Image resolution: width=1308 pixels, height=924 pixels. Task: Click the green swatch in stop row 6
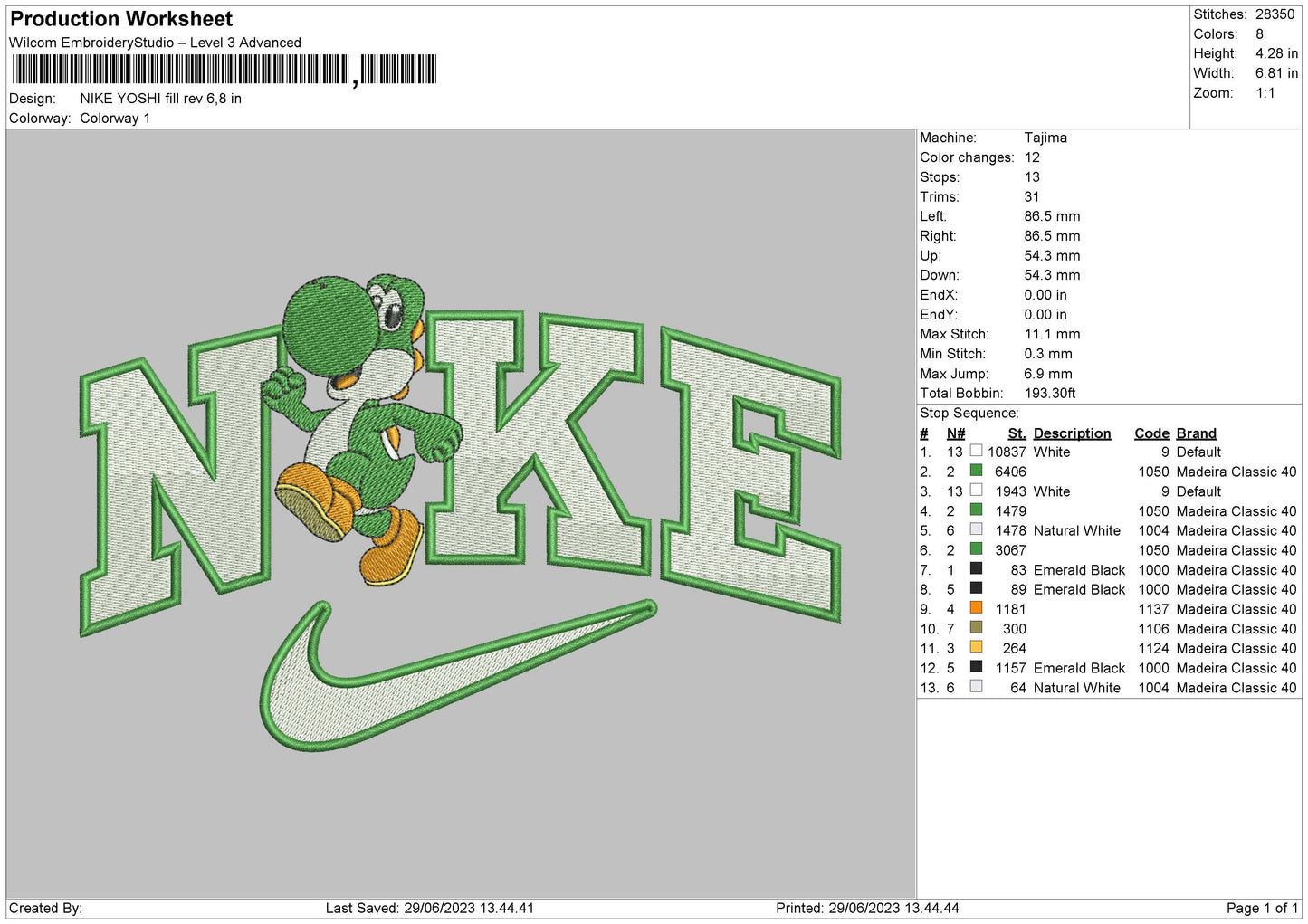[x=976, y=549]
